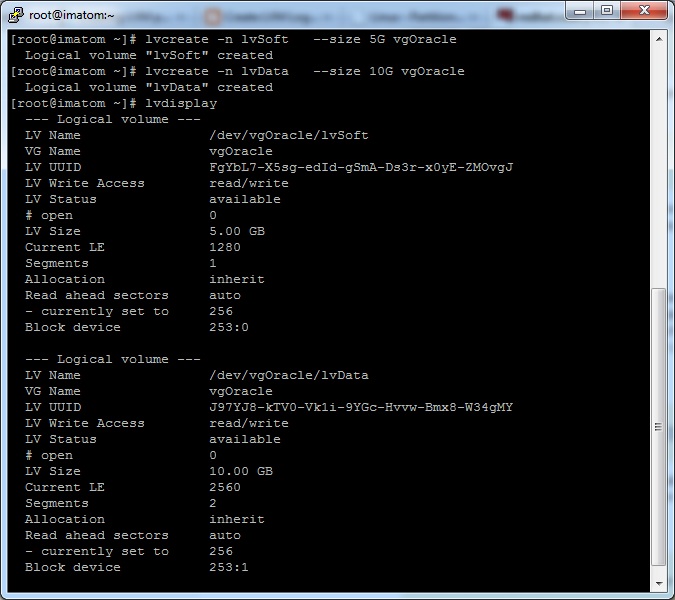Click the lvData UUID starting with J97YJ8

(361, 407)
